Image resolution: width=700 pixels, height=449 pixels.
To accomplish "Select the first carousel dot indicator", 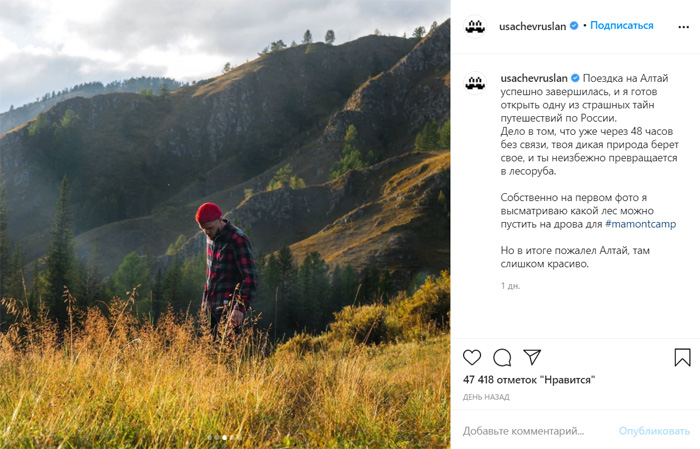I will pyautogui.click(x=210, y=438).
